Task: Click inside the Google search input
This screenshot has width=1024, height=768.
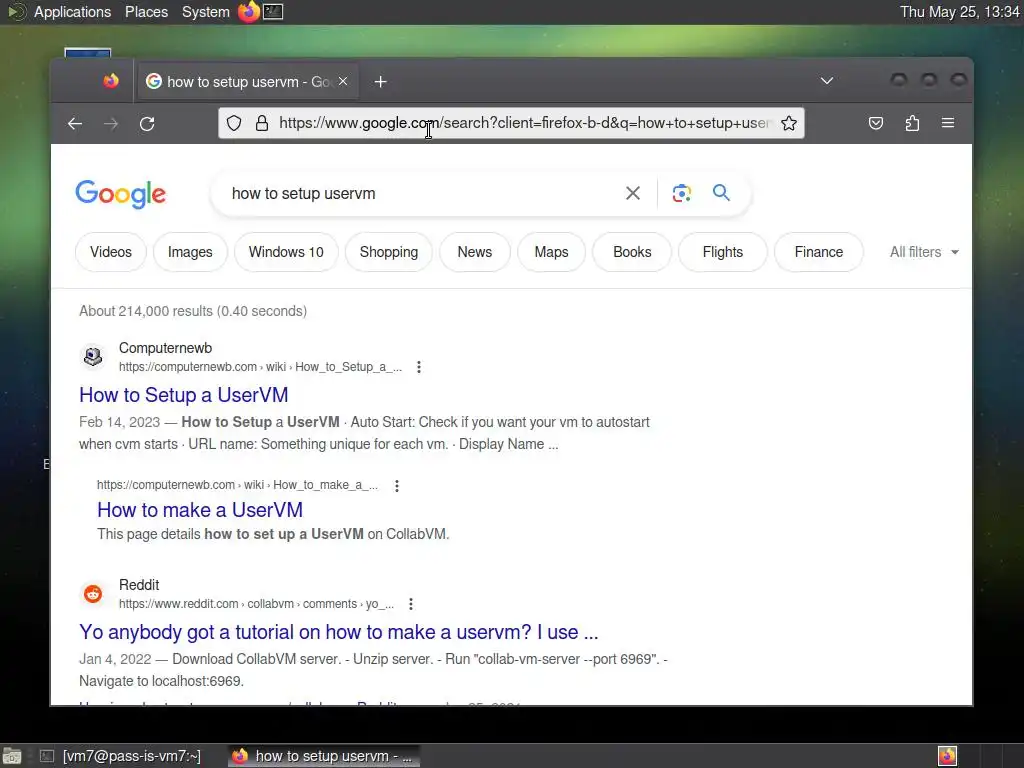Action: (418, 193)
